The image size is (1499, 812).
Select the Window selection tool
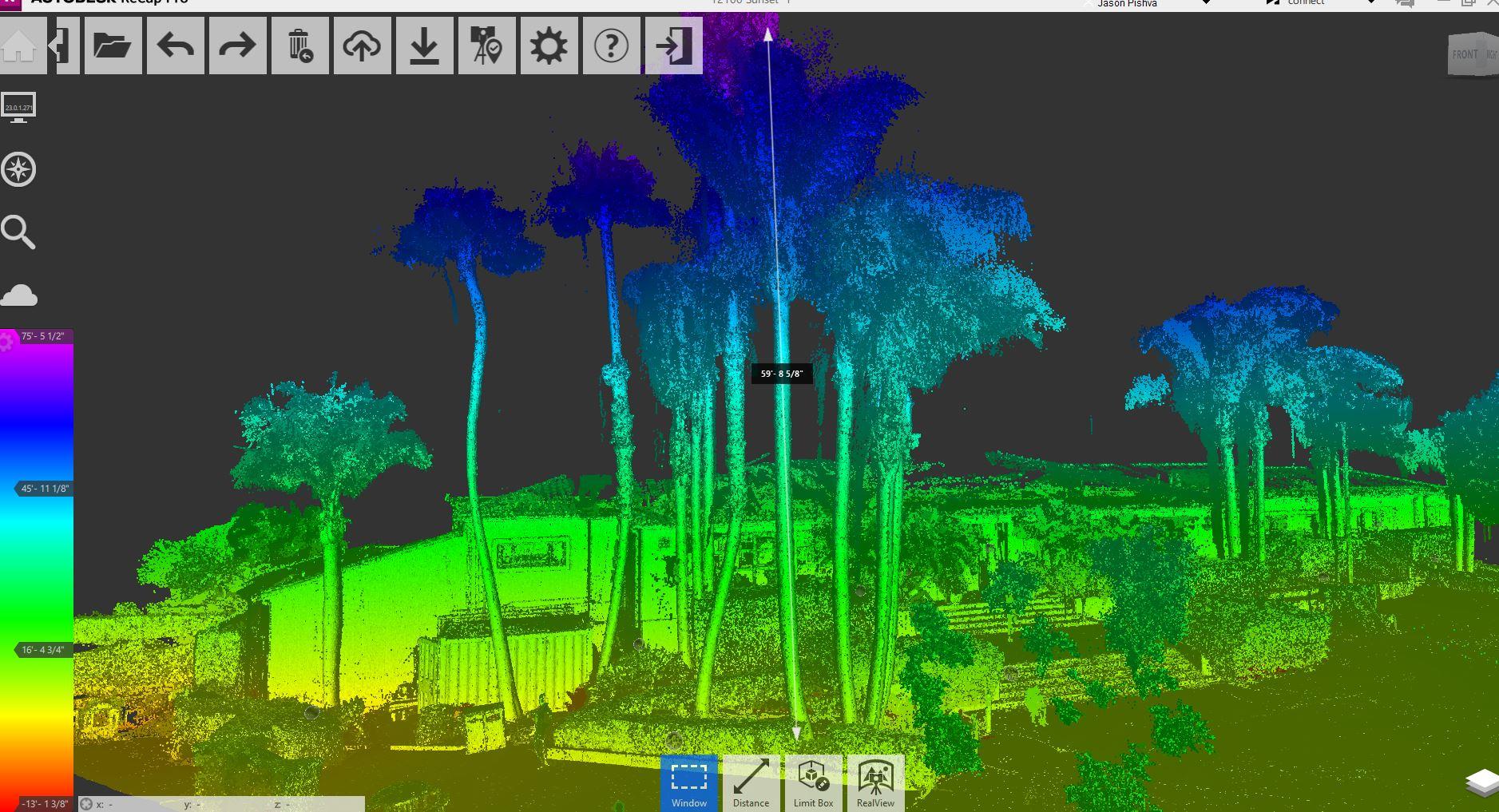point(688,783)
